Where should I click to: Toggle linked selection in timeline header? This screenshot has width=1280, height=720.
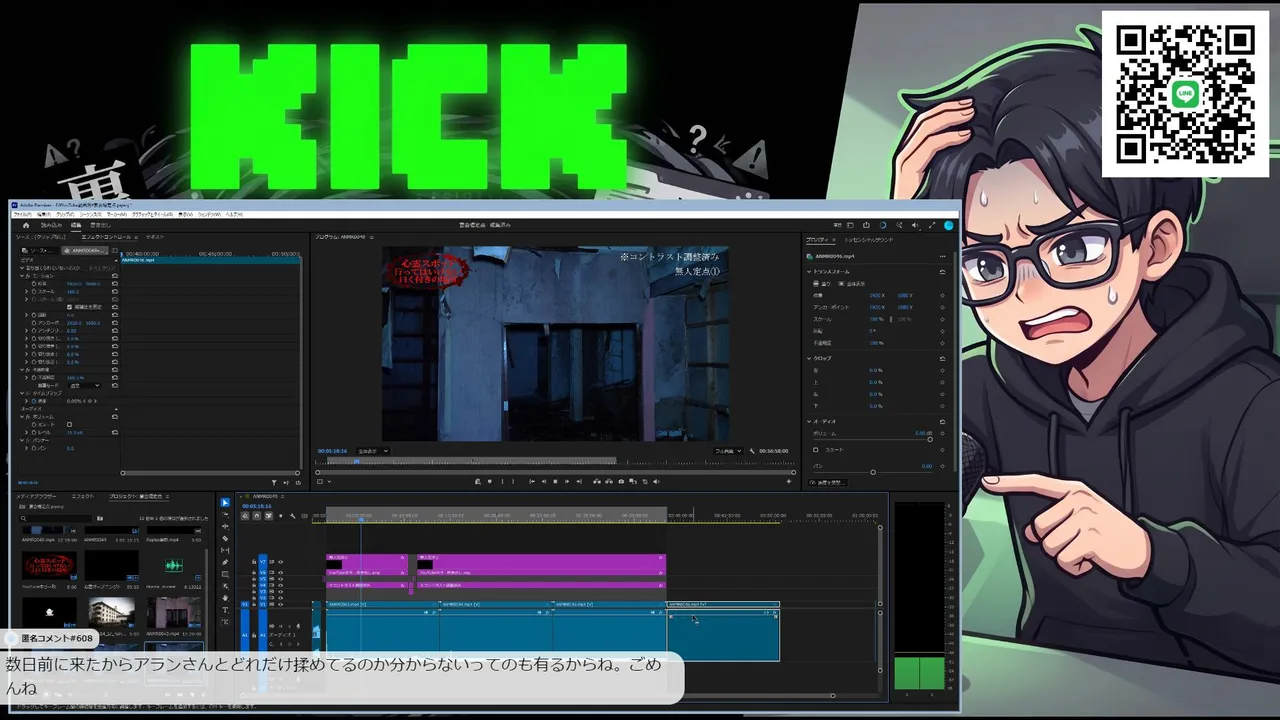pos(269,516)
